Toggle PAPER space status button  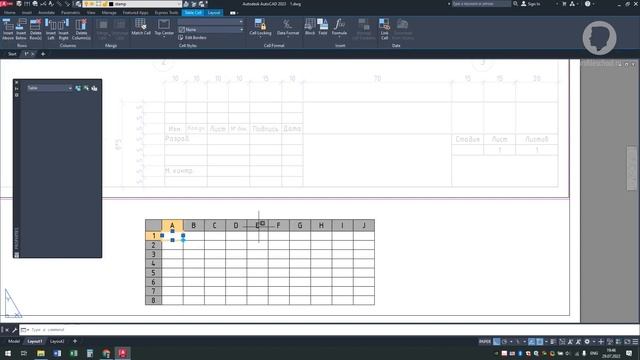point(485,342)
